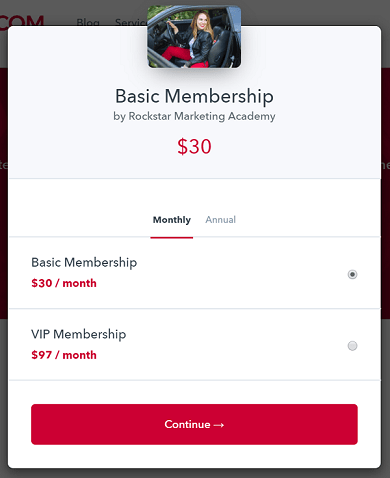
Task: Choose the VIP Membership radio button
Action: (x=352, y=346)
